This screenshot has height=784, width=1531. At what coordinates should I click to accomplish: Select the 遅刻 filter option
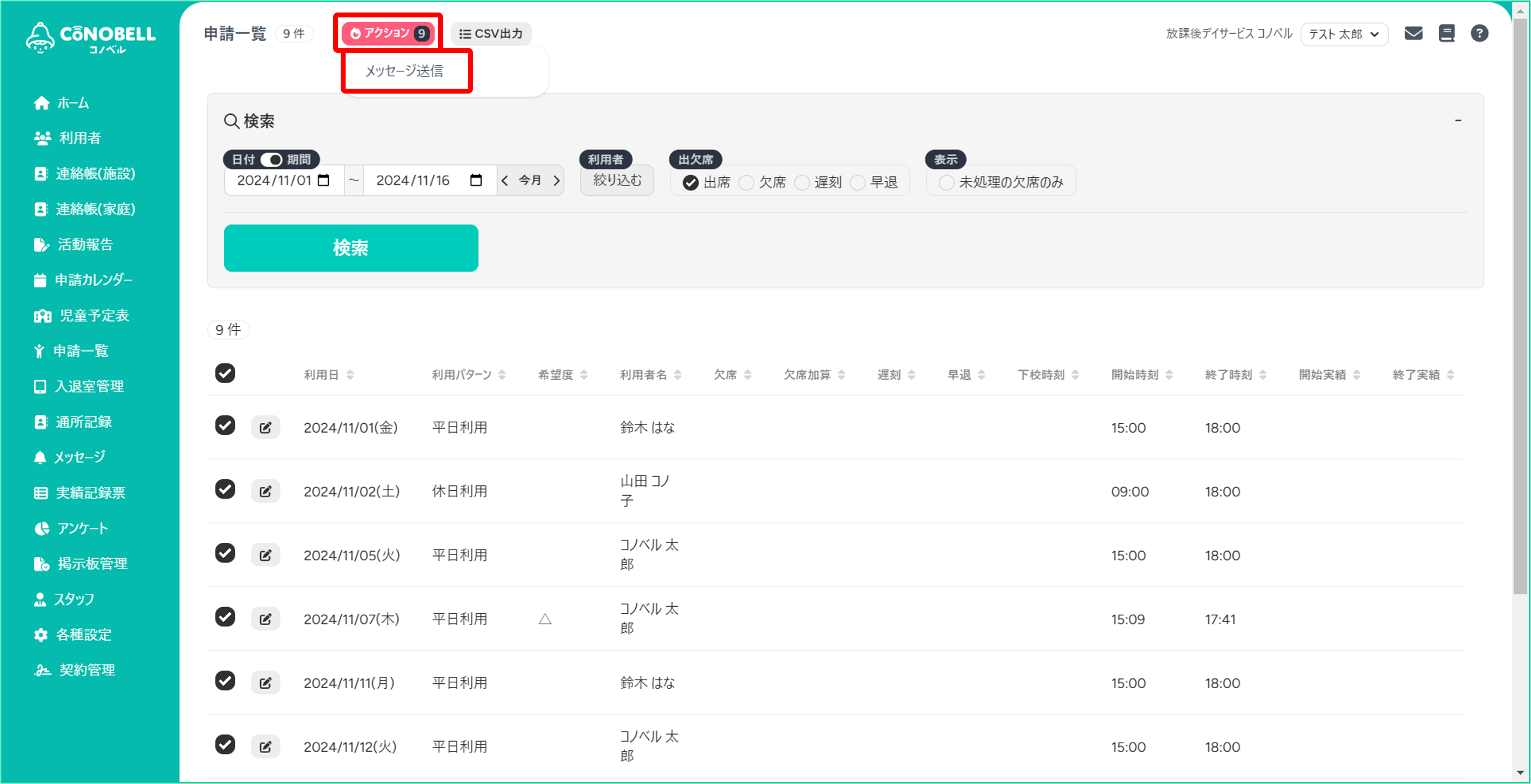click(x=802, y=182)
